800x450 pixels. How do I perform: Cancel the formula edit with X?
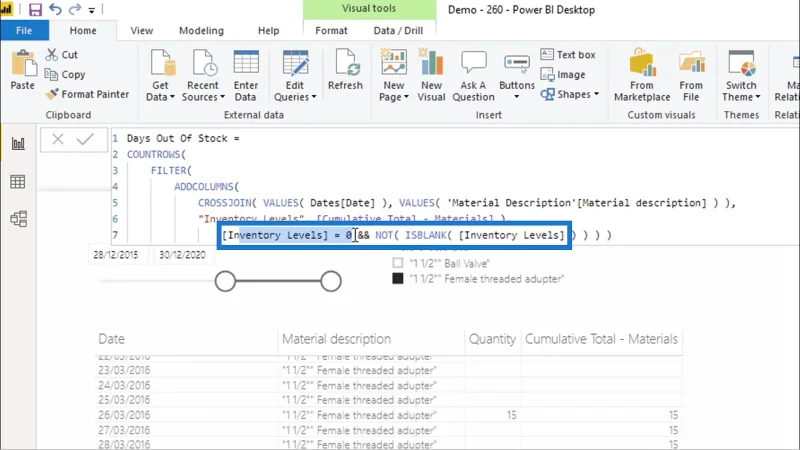(58, 139)
